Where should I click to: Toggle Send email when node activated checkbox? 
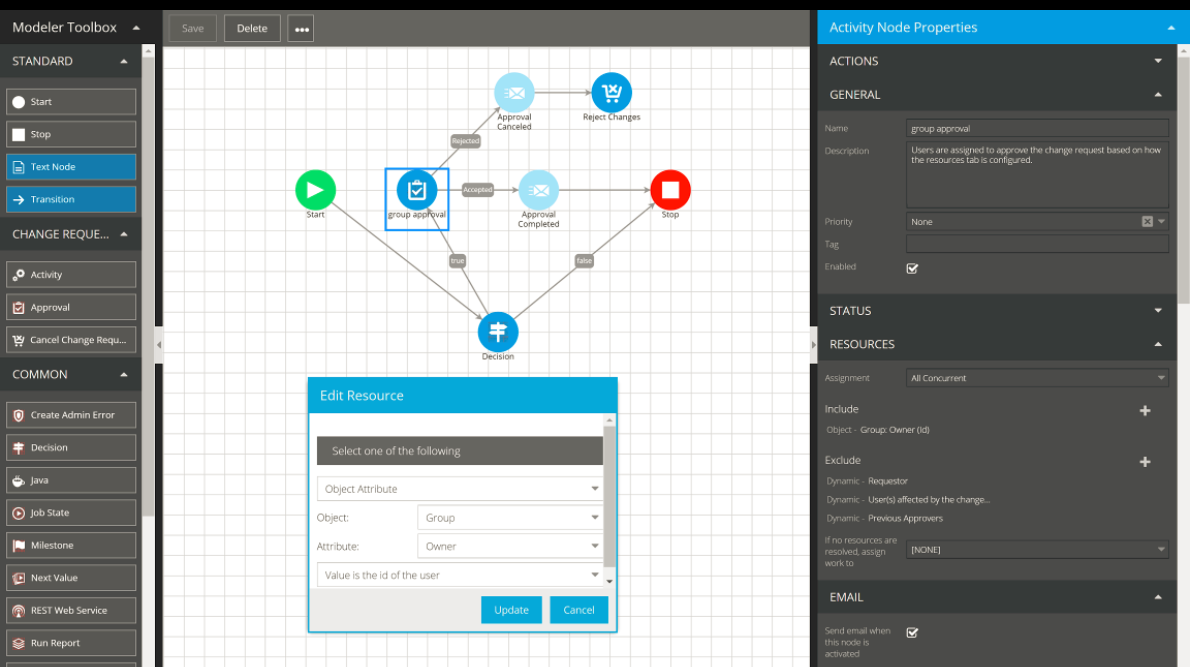pos(912,632)
